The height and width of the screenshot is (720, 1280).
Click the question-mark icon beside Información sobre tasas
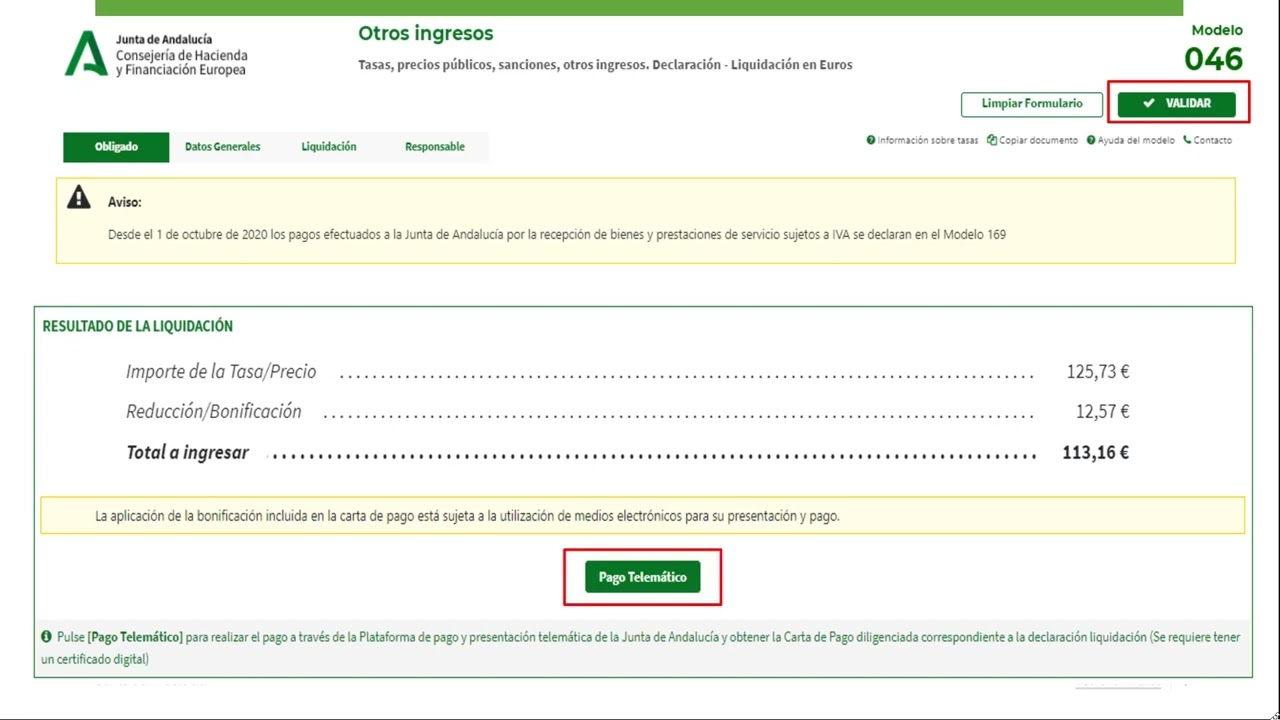point(871,140)
